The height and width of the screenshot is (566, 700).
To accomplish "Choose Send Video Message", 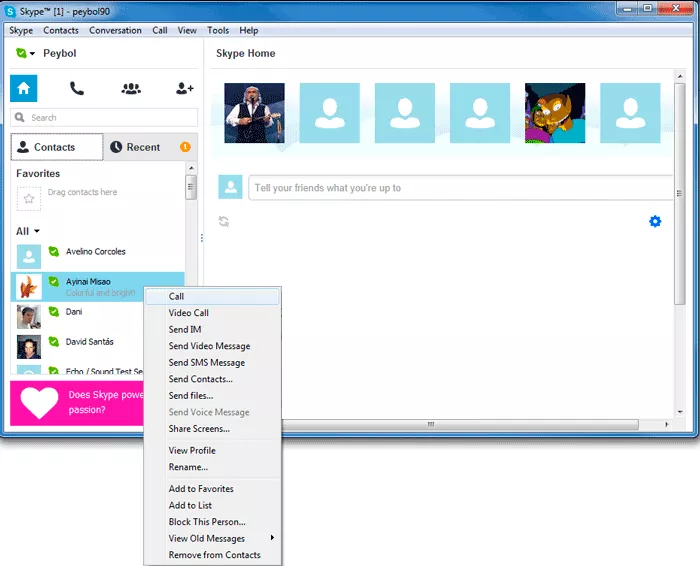I will (213, 346).
